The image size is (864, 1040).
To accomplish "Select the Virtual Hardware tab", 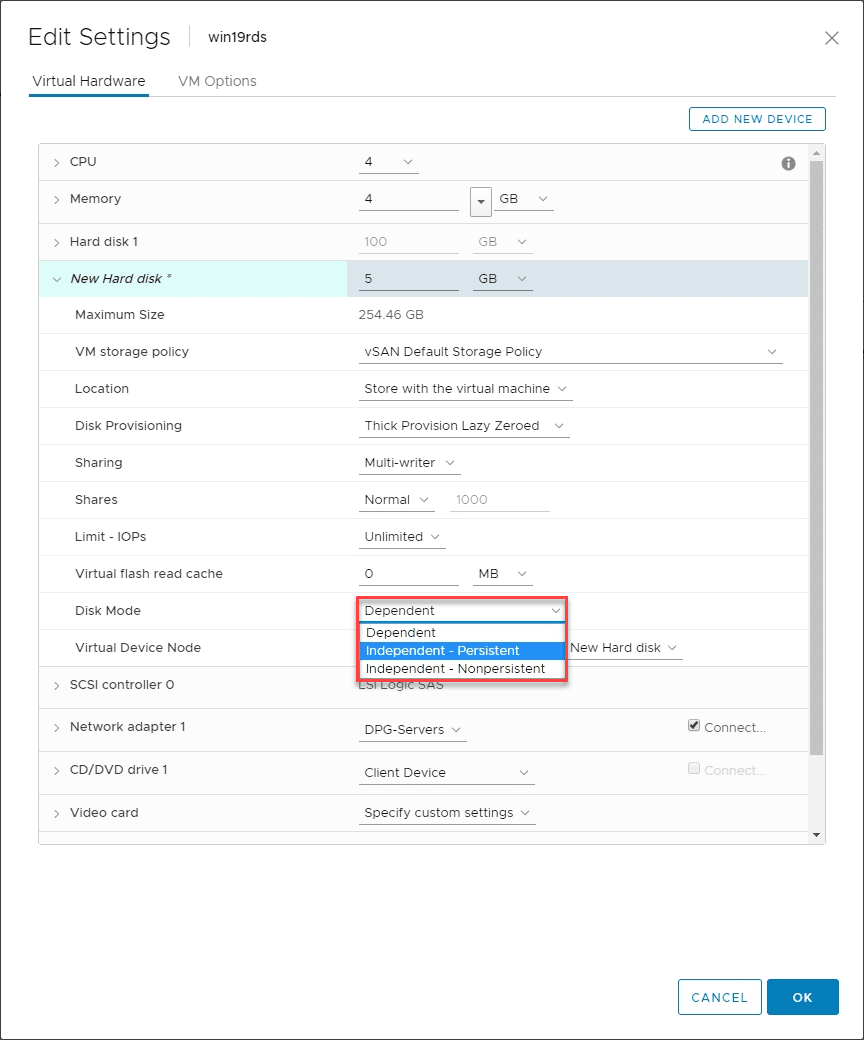I will [88, 81].
